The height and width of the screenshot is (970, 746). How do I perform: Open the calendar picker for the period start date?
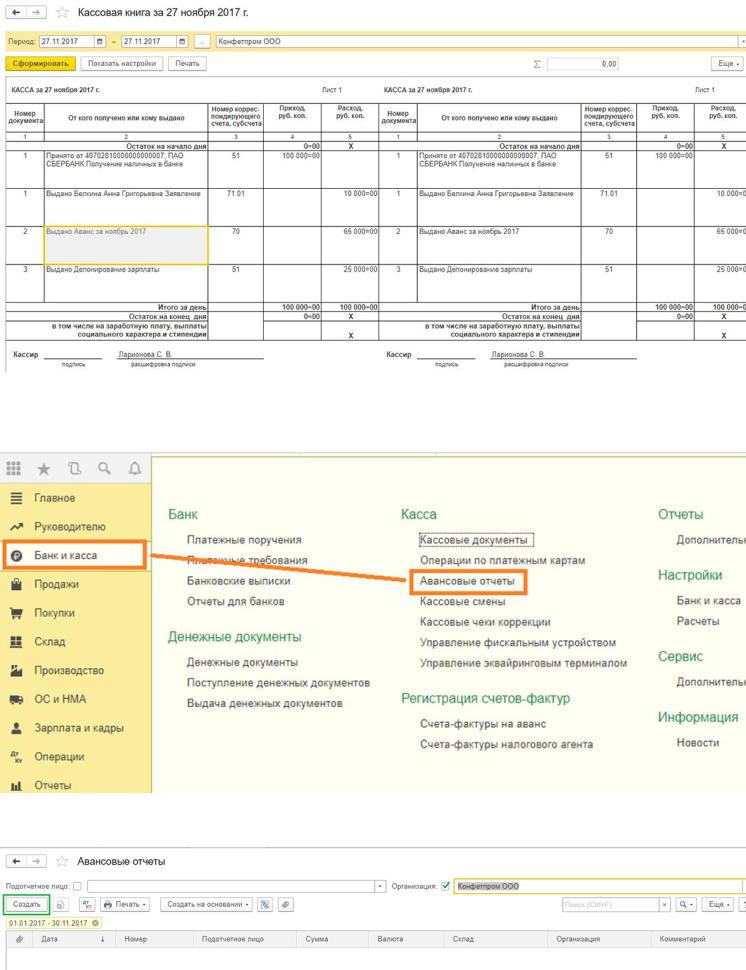click(99, 41)
